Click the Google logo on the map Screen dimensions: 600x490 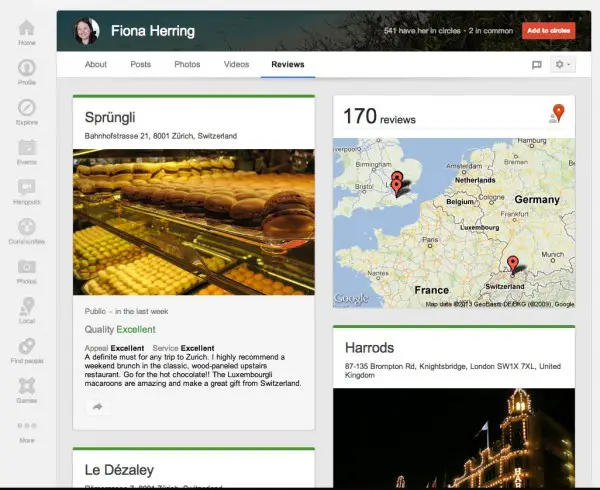coord(351,298)
